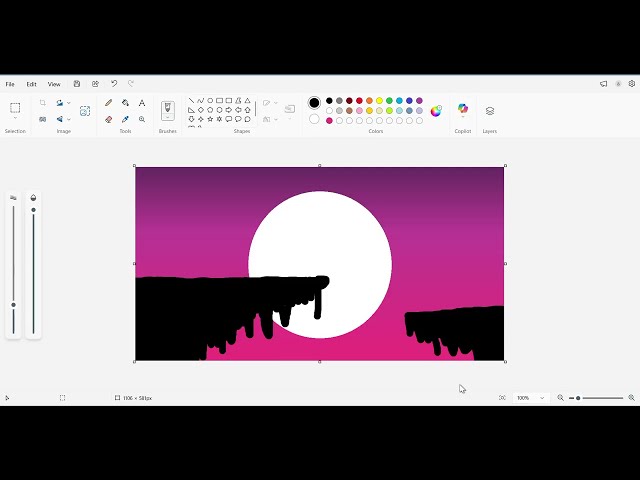Click the Share icon

point(95,84)
